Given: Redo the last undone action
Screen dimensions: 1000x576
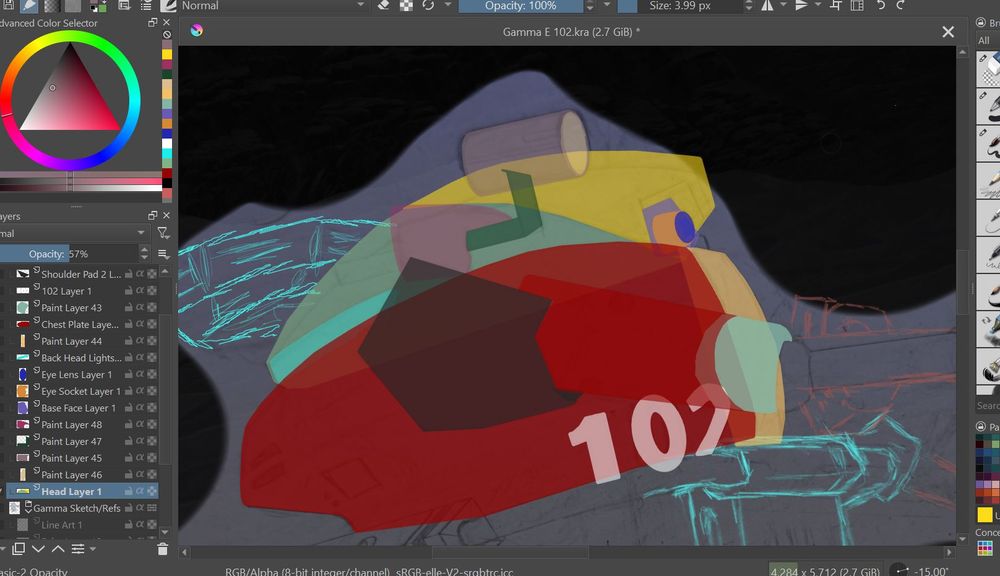Looking at the screenshot, I should click(x=901, y=6).
